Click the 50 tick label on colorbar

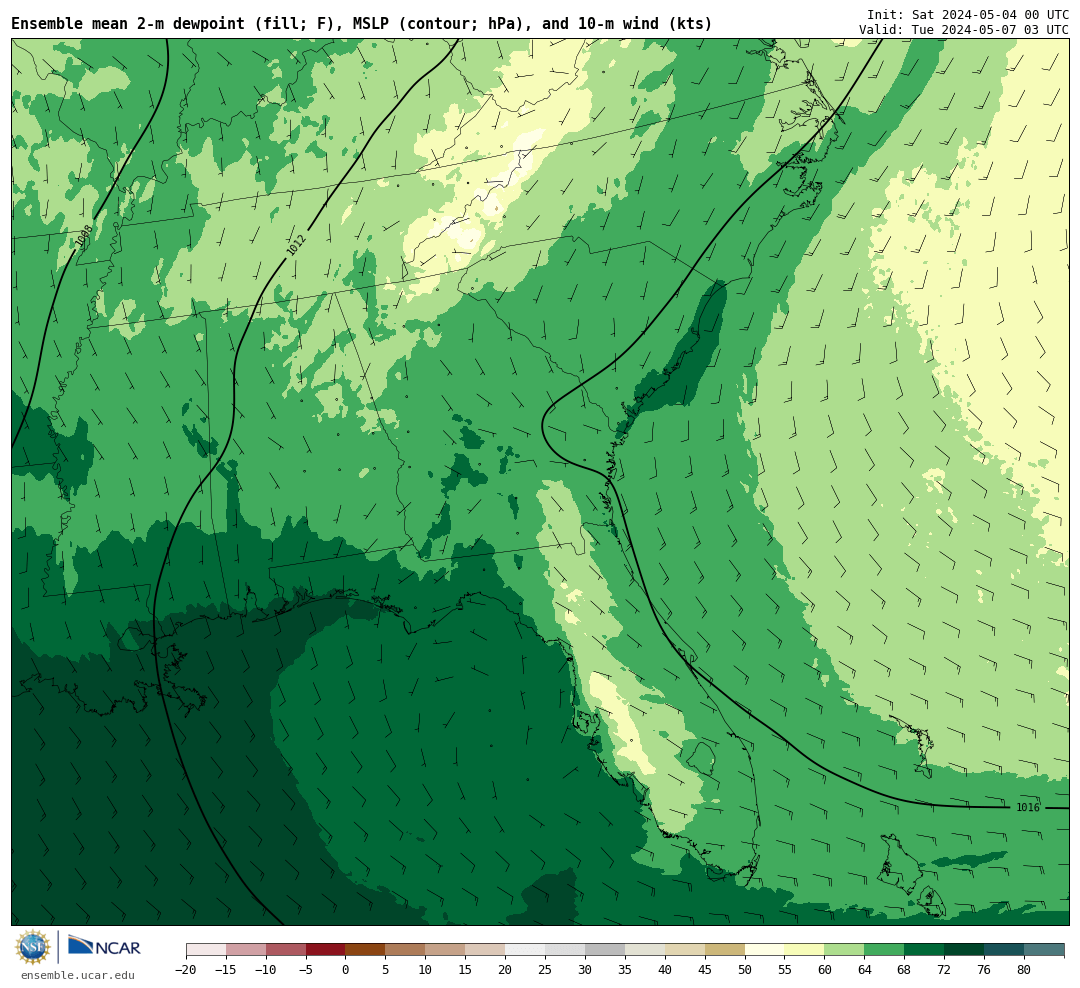[745, 969]
